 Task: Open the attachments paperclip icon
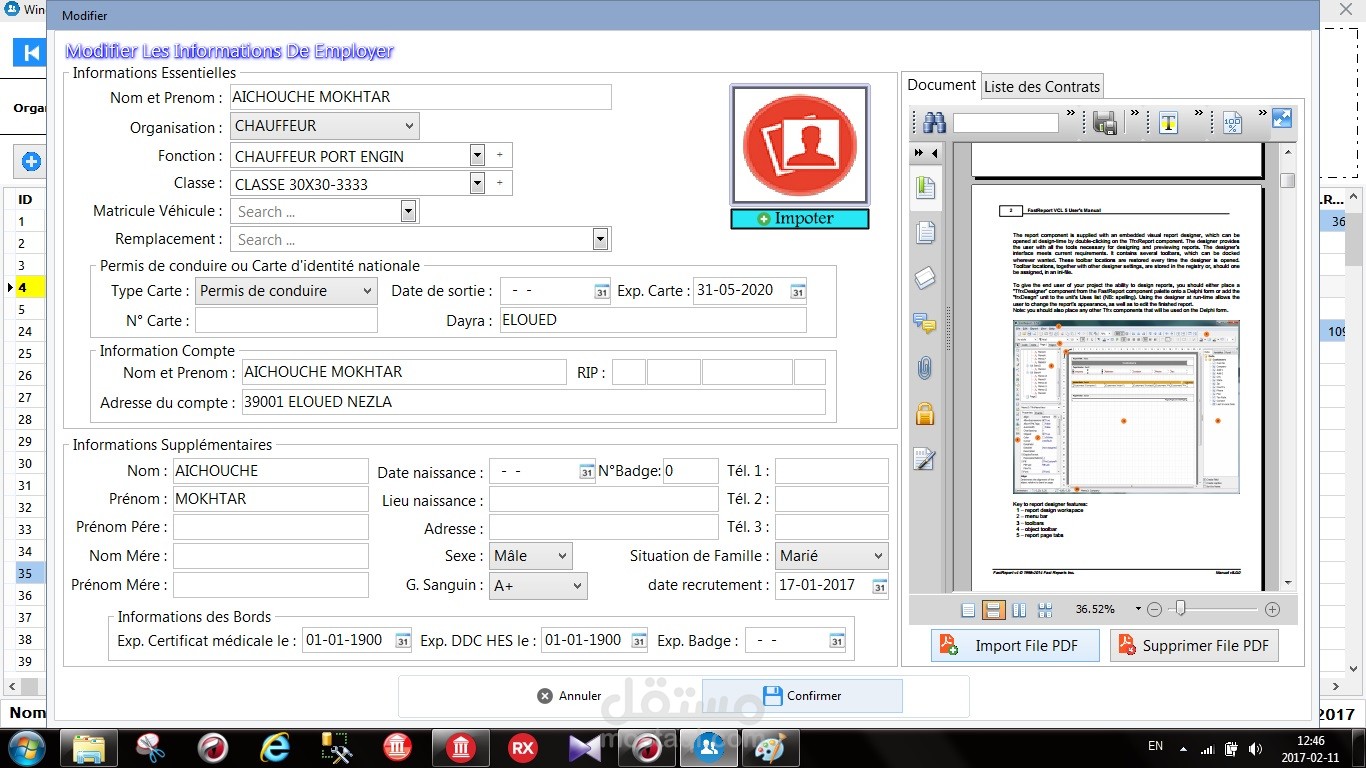(x=925, y=367)
